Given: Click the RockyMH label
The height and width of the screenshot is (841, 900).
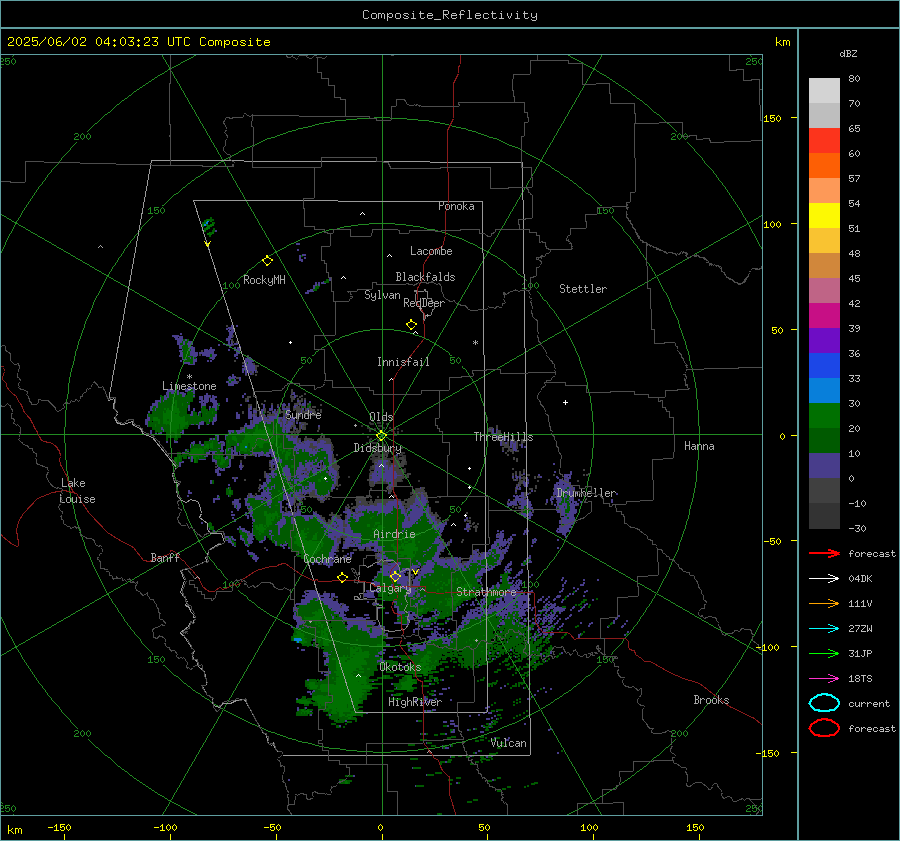Looking at the screenshot, I should 264,280.
